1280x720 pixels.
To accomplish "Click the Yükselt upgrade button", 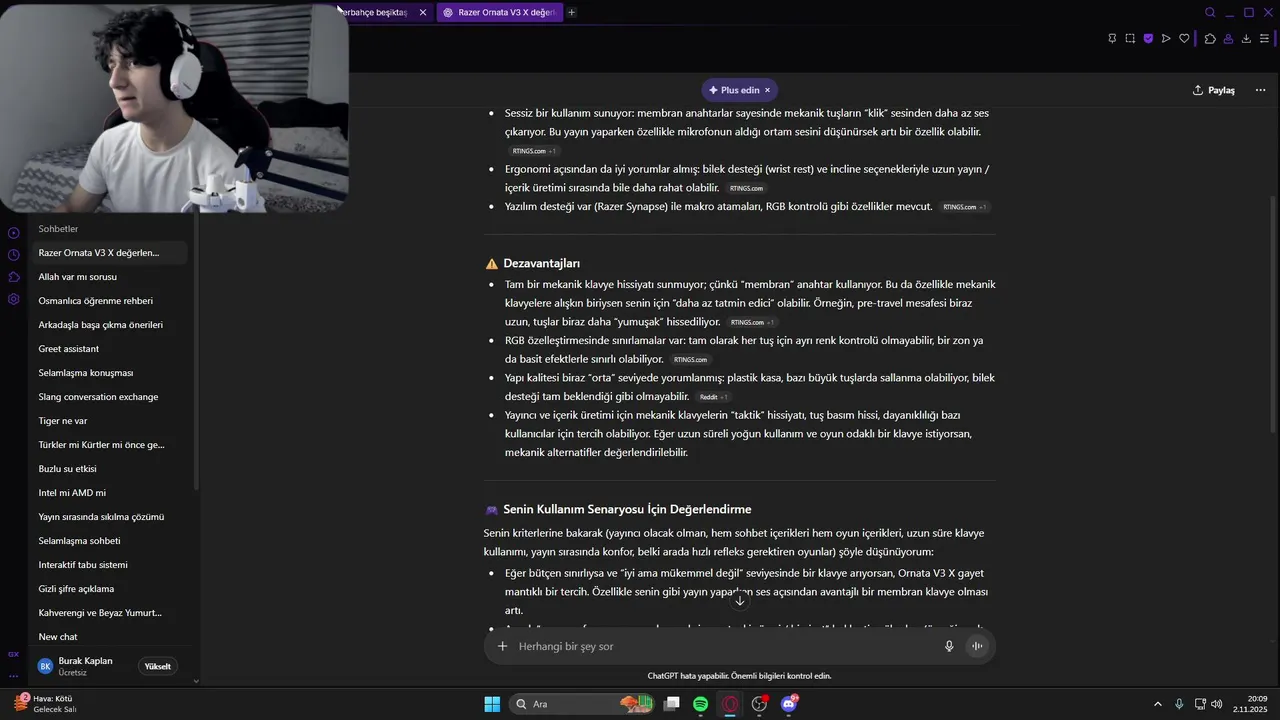I will (157, 666).
